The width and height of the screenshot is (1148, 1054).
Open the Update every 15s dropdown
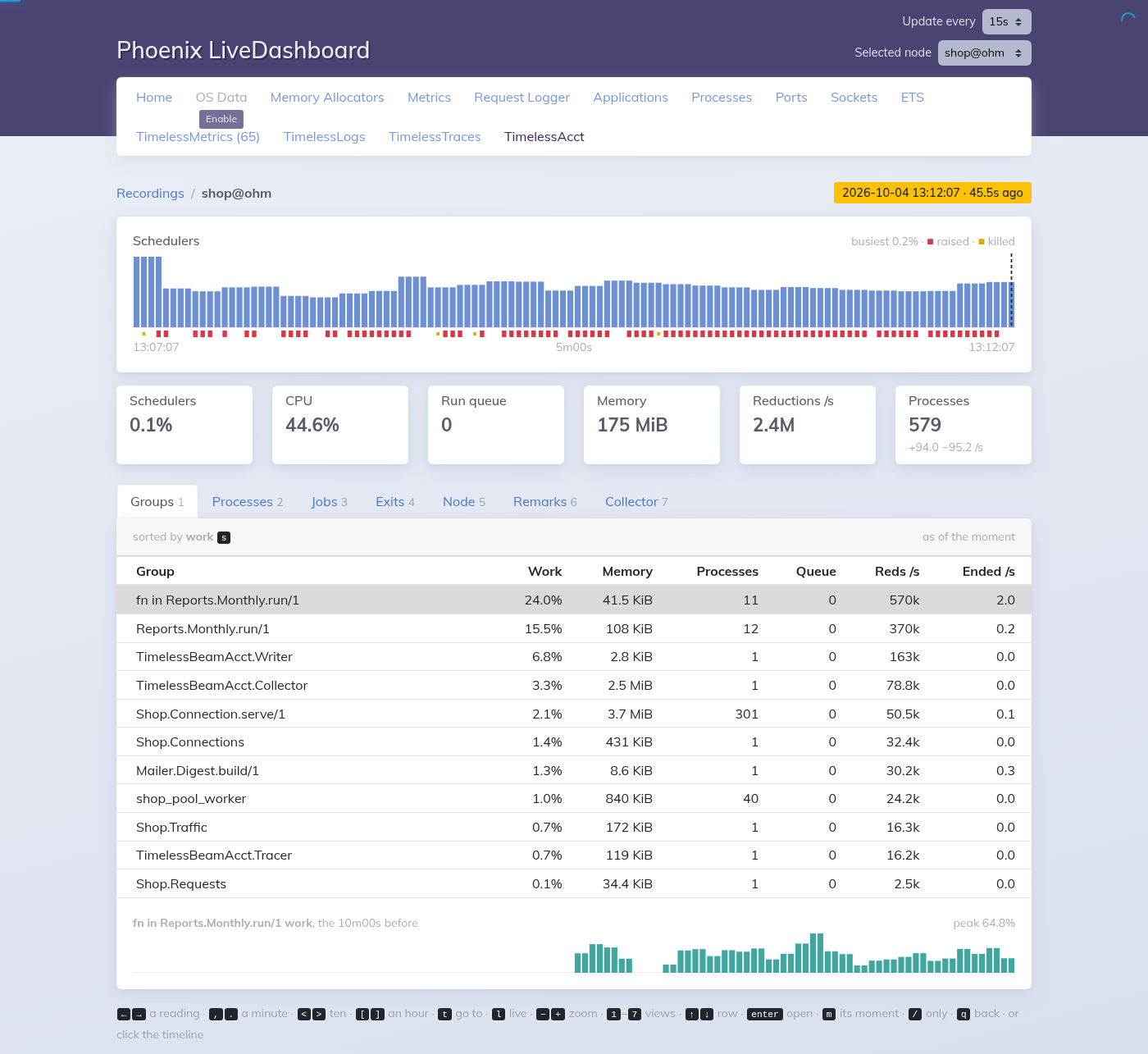(1006, 22)
